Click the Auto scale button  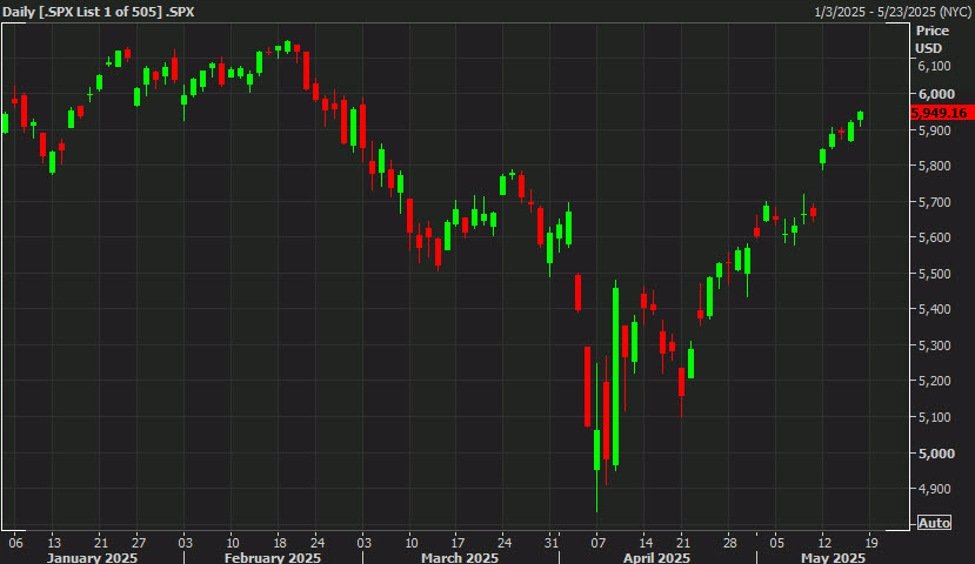coord(933,522)
